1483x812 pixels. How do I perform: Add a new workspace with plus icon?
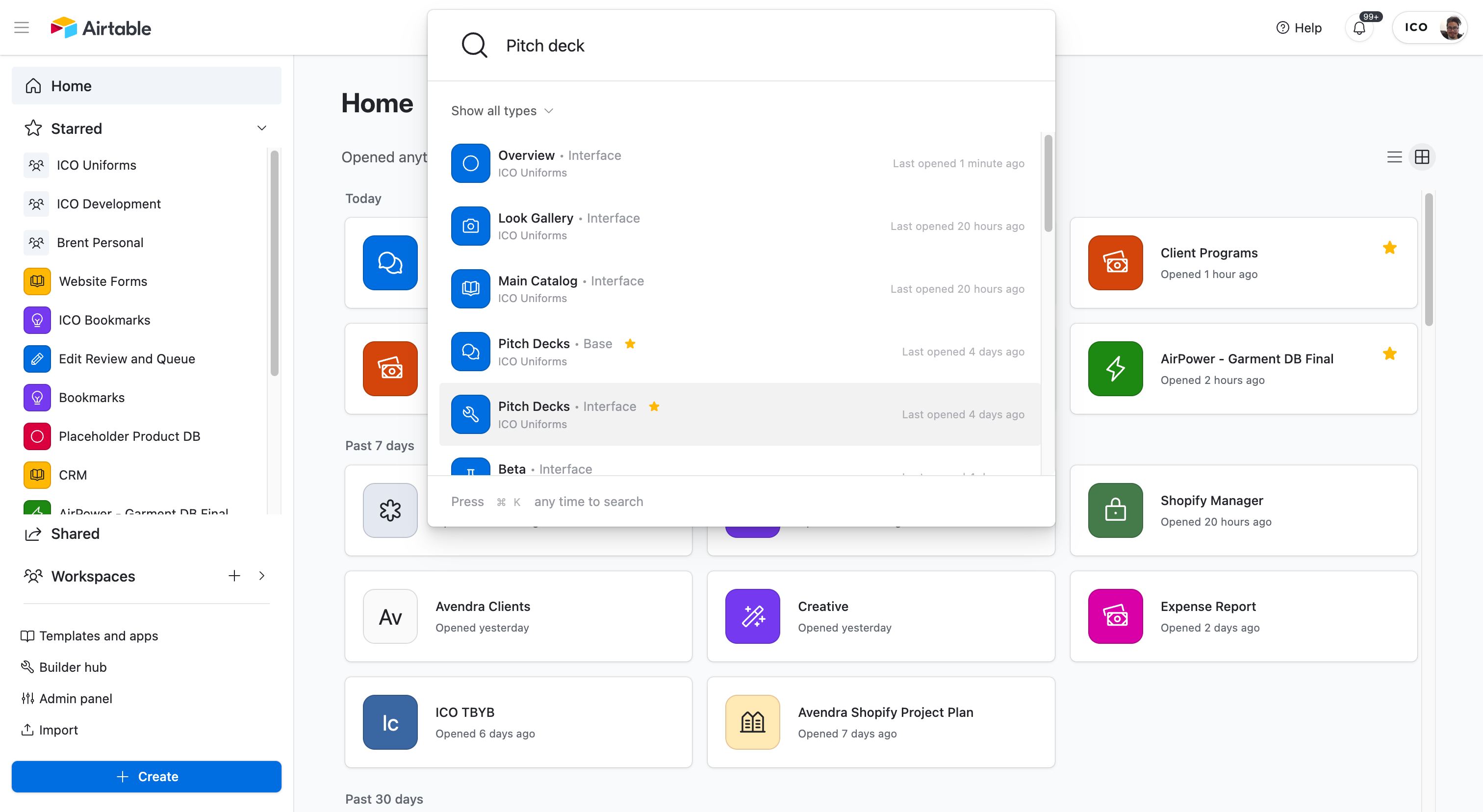[234, 576]
